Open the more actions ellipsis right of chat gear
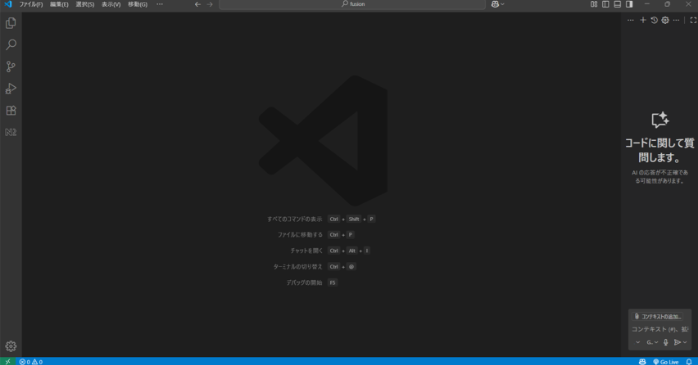This screenshot has height=365, width=698. [676, 20]
